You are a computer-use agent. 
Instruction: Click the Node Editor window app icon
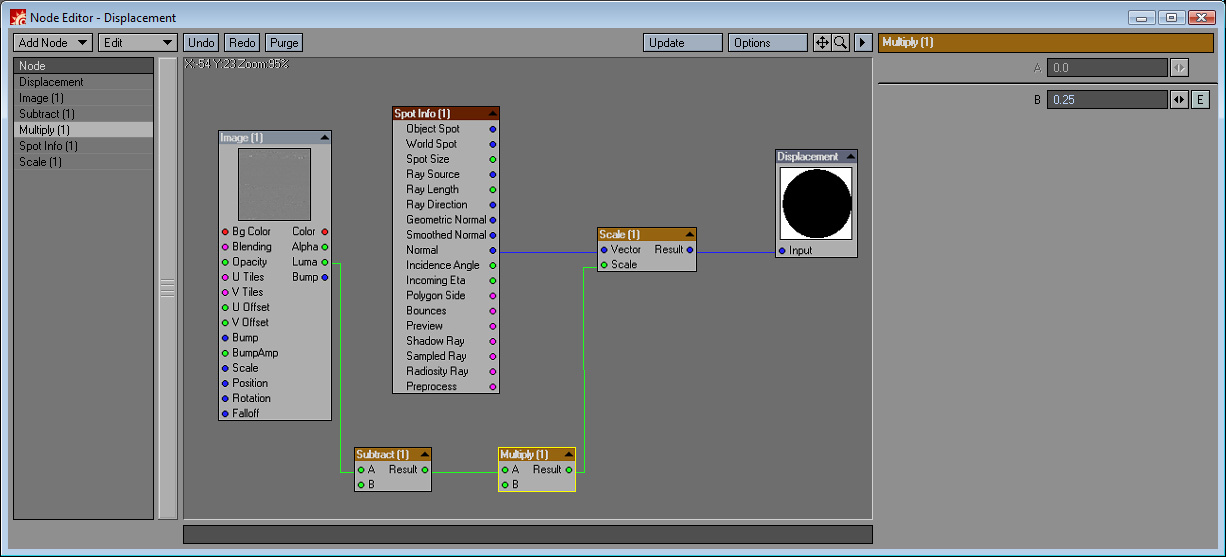[x=18, y=17]
